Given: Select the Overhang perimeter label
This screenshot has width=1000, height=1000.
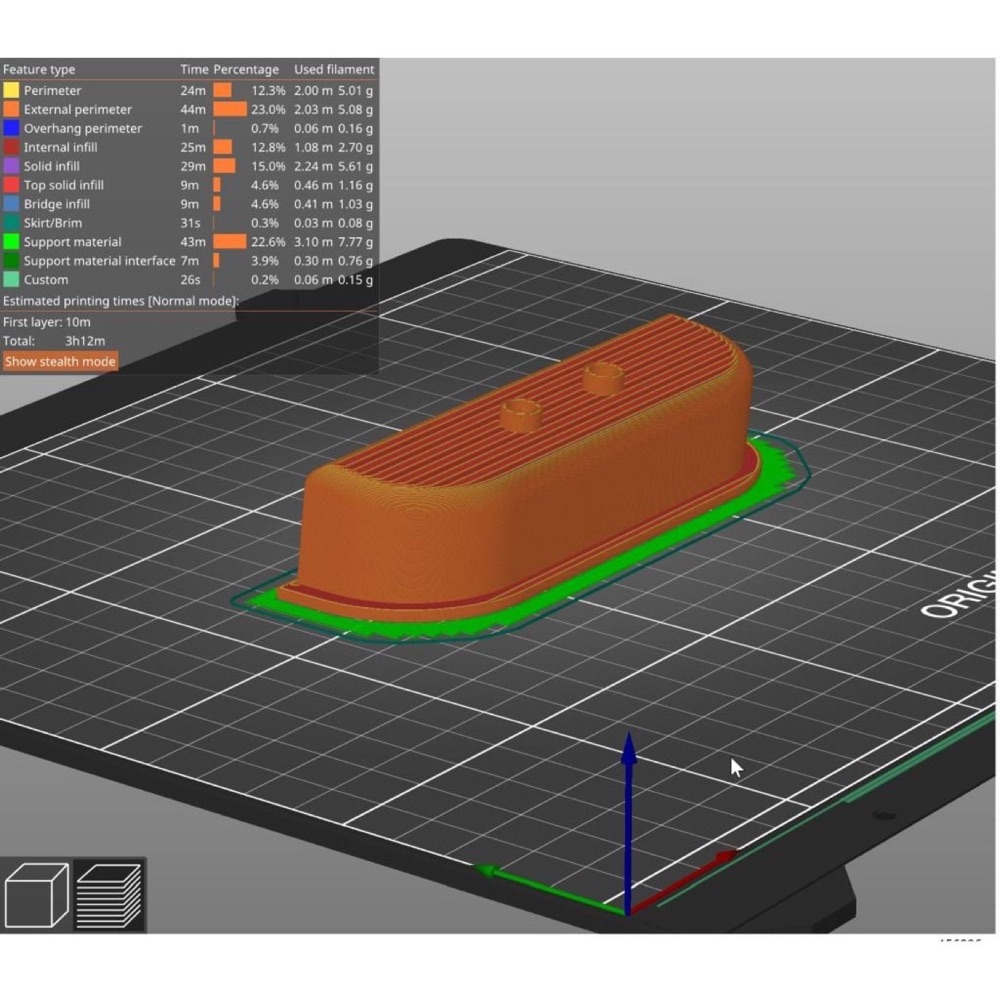Looking at the screenshot, I should [x=83, y=128].
